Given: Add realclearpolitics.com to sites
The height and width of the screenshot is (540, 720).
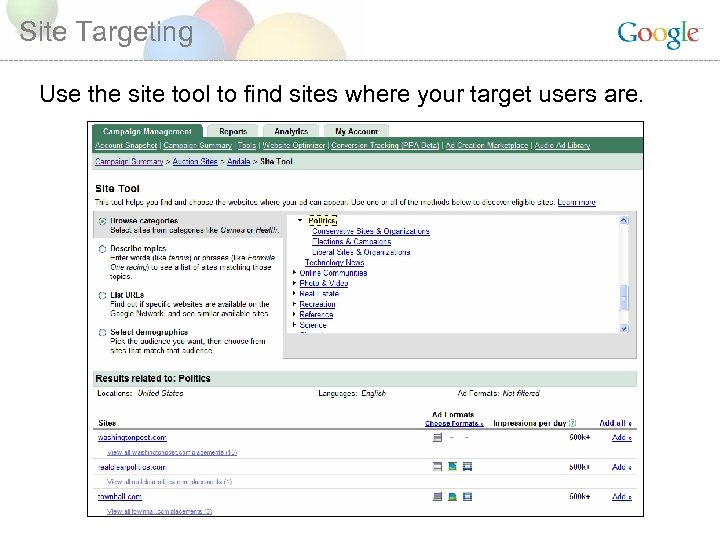Looking at the screenshot, I should click(x=622, y=467).
